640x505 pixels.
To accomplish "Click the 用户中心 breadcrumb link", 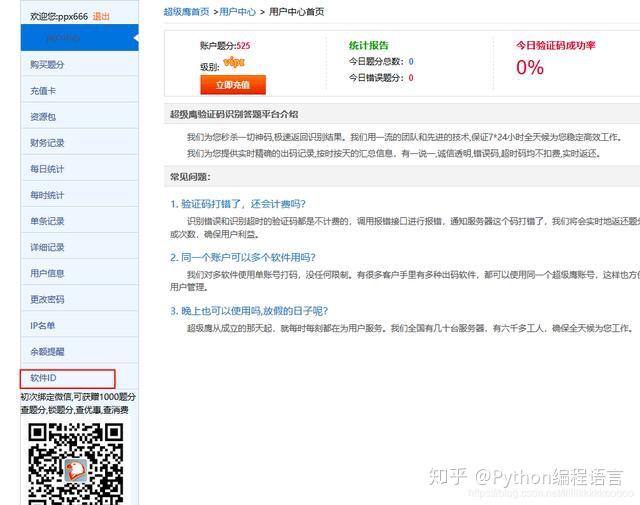I will (x=238, y=12).
